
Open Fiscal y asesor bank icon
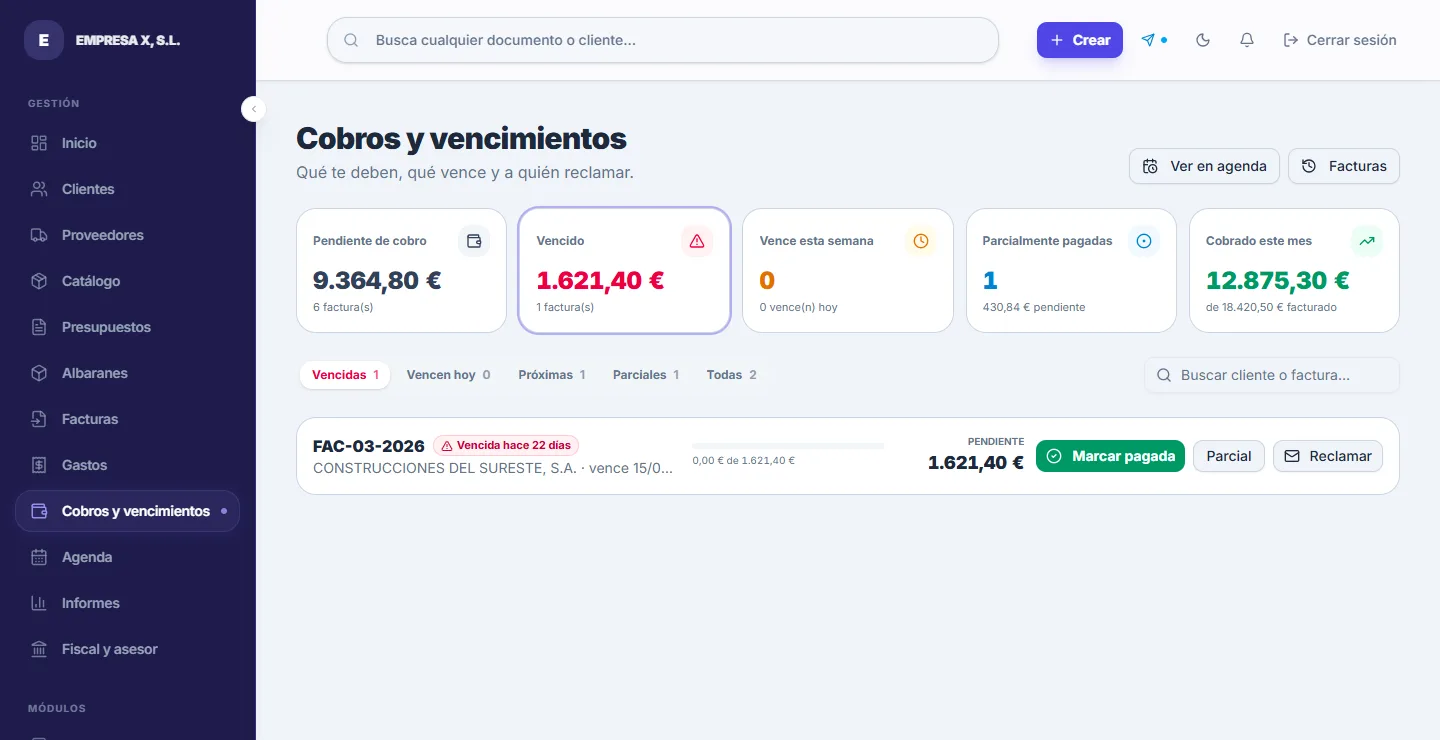(x=39, y=649)
